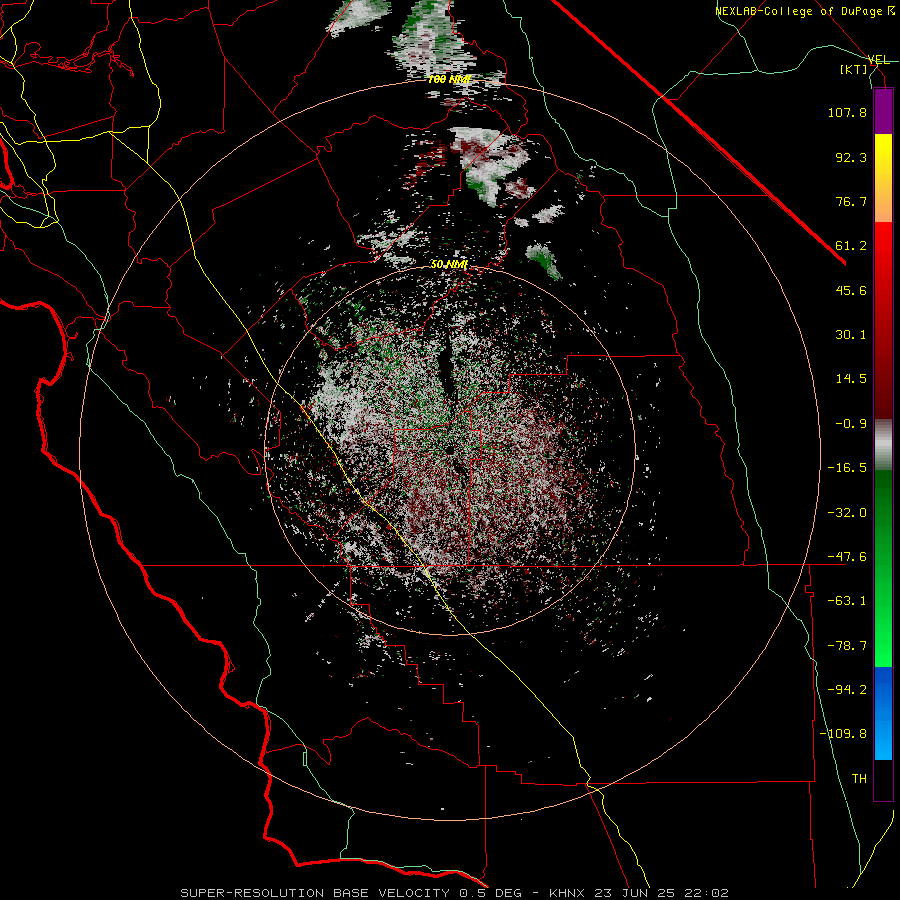The image size is (900, 900).
Task: Click the Super-Resolution Base Velocity caption
Action: (x=455, y=893)
